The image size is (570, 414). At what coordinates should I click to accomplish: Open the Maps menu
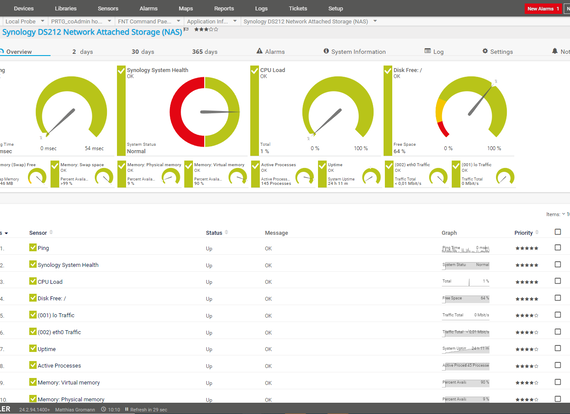point(186,8)
